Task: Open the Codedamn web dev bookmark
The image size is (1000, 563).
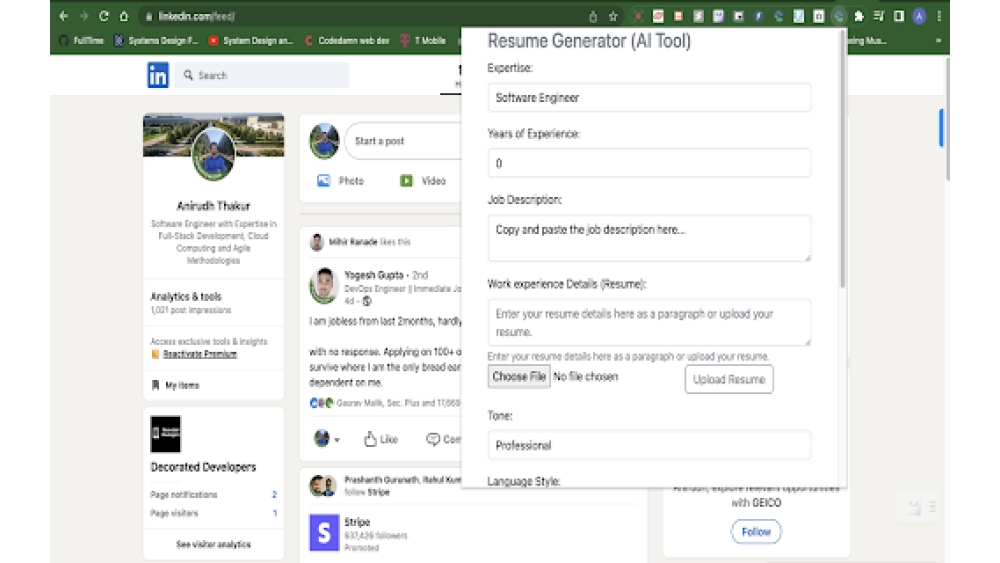Action: 347,40
